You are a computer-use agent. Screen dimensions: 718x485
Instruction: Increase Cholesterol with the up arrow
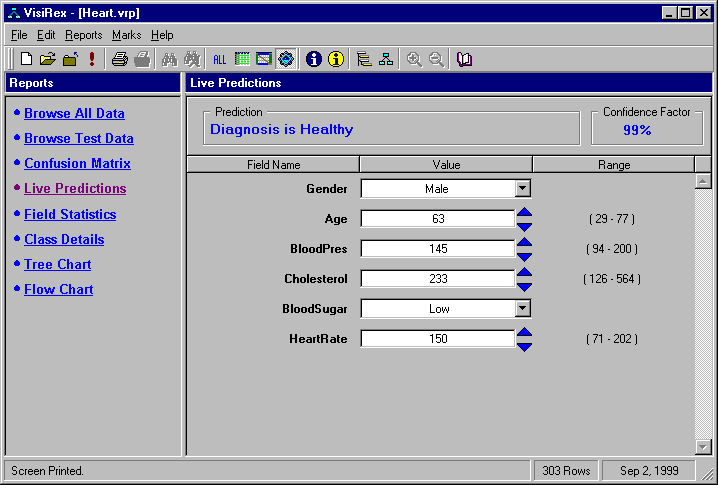tap(524, 272)
